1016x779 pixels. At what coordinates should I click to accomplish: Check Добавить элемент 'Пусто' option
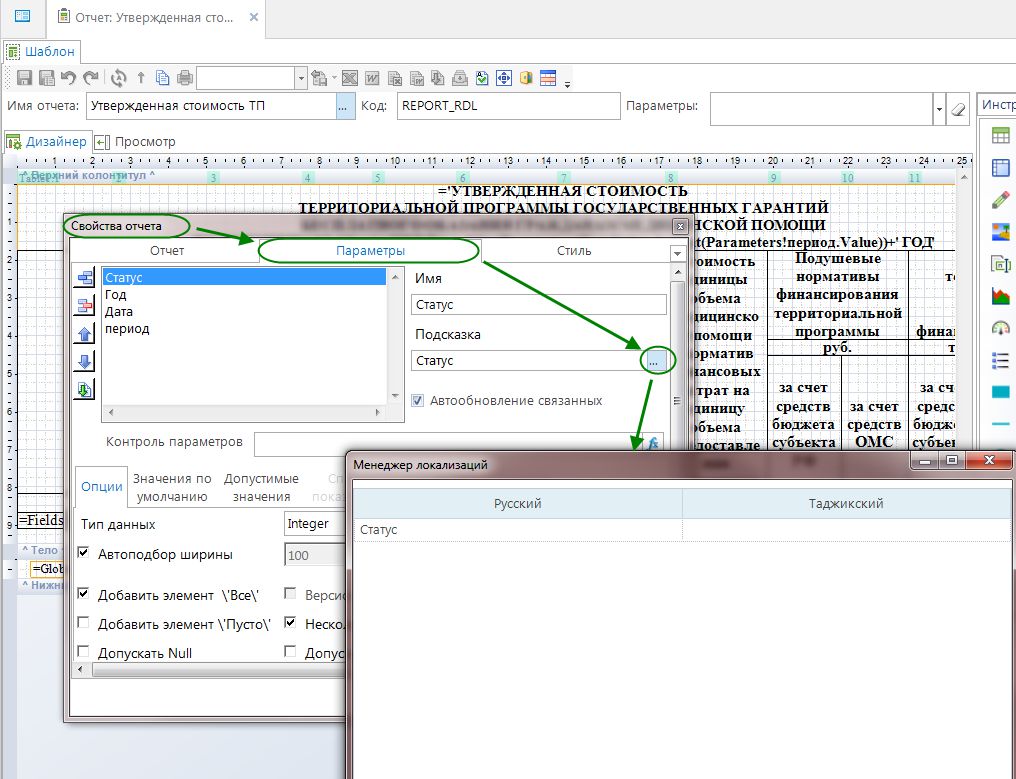(x=83, y=624)
